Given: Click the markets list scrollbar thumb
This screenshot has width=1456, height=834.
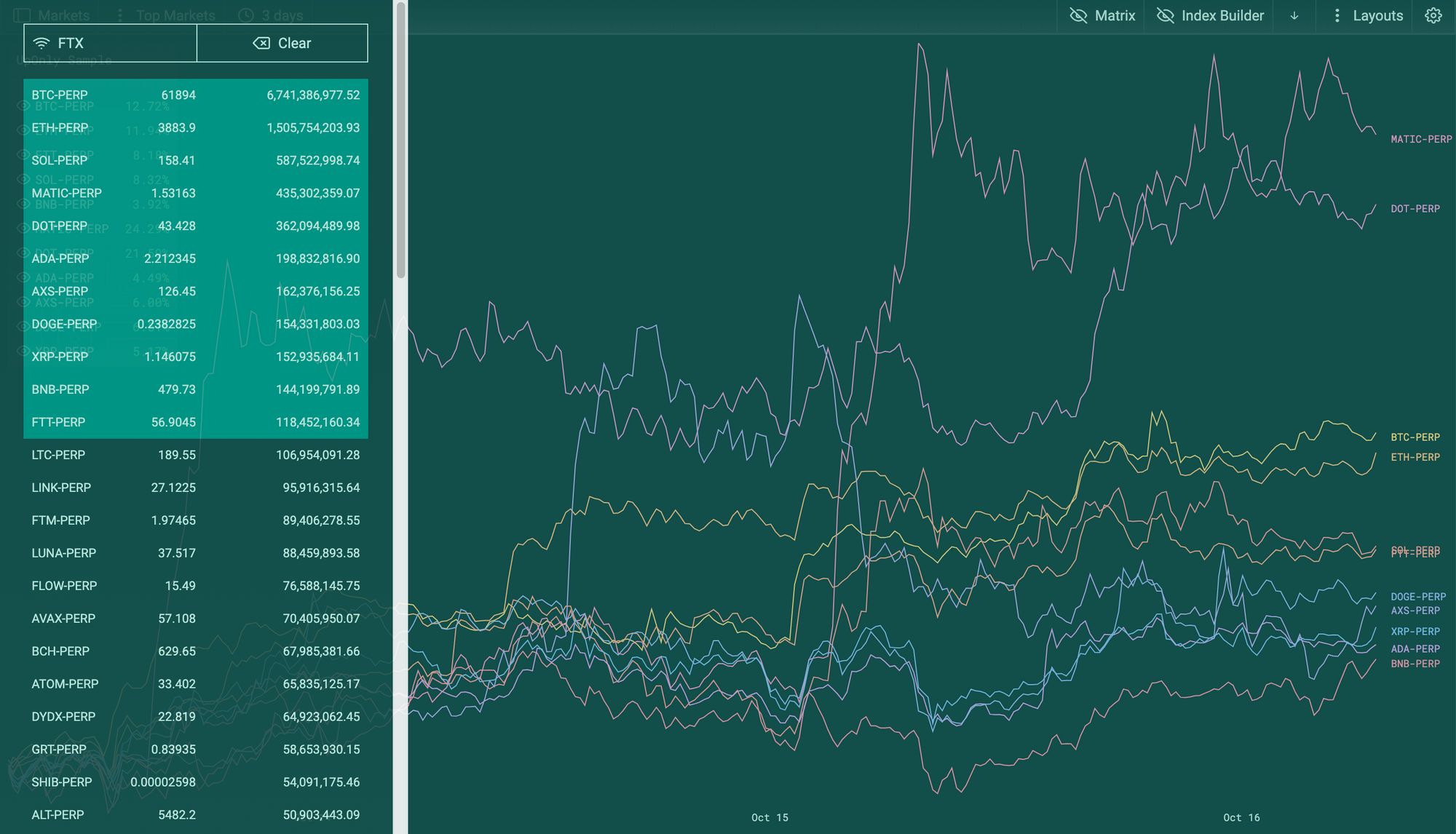Looking at the screenshot, I should 400,138.
